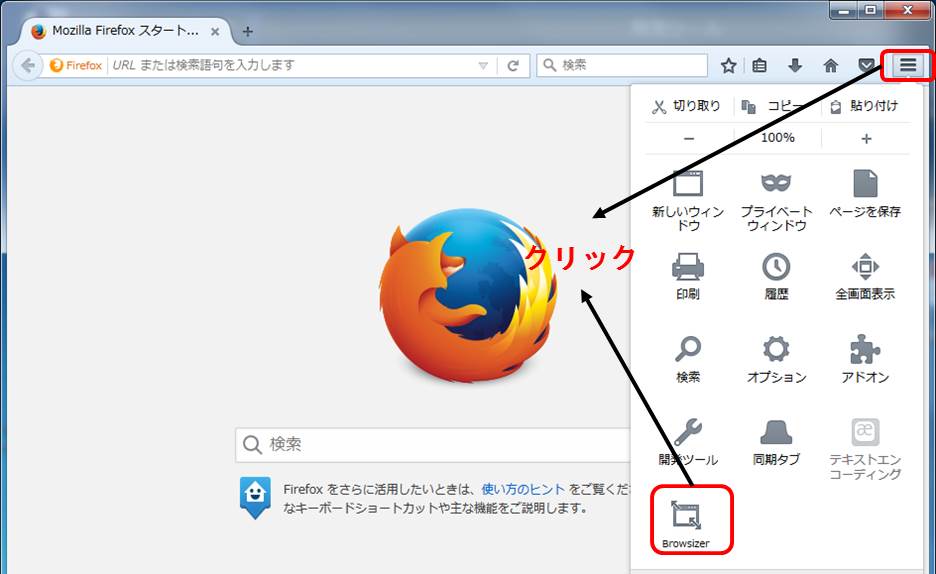Minimize the Firefox window
Viewport: 936px width, 574px height.
(844, 10)
